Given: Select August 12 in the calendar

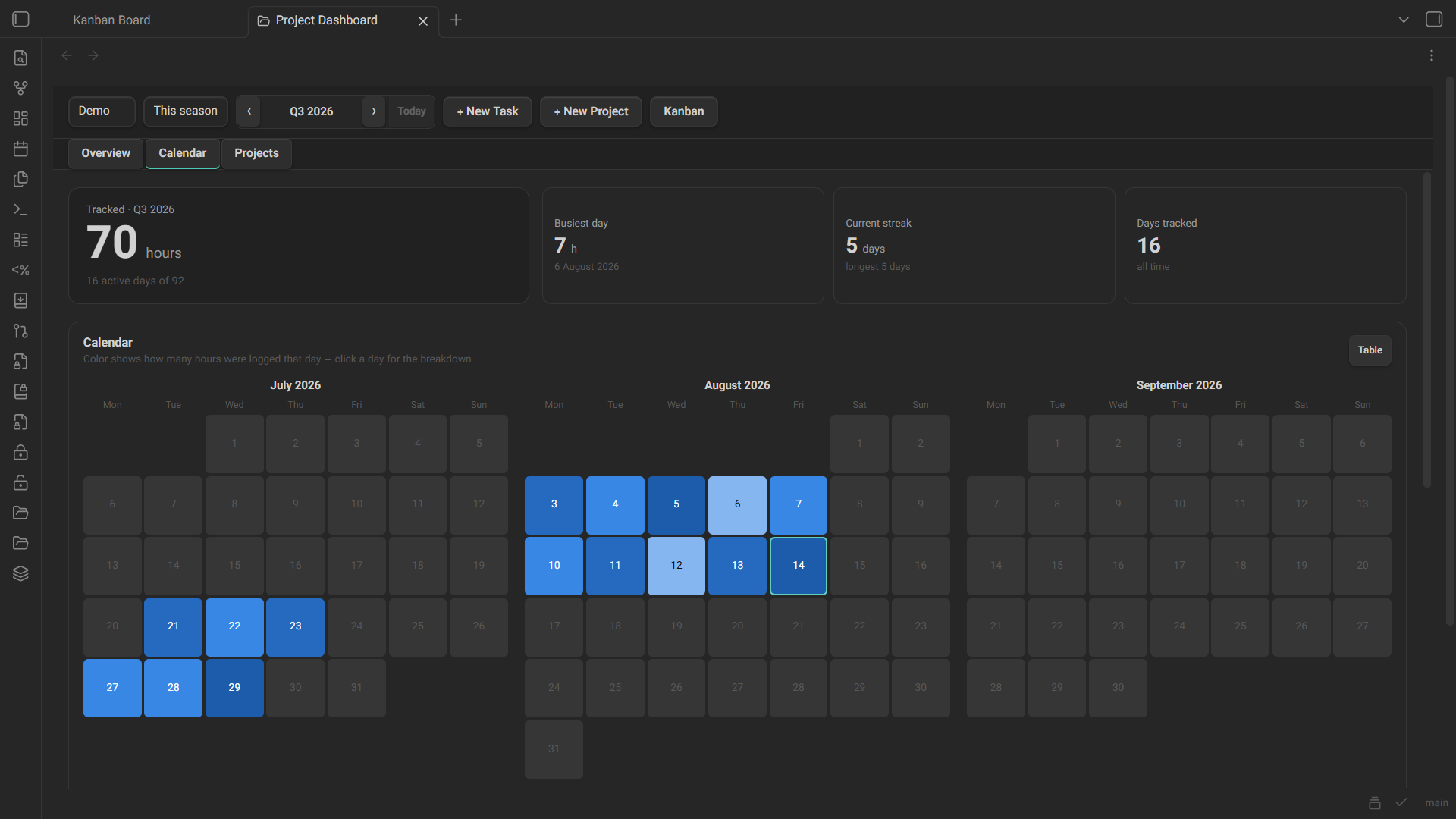Looking at the screenshot, I should point(676,566).
